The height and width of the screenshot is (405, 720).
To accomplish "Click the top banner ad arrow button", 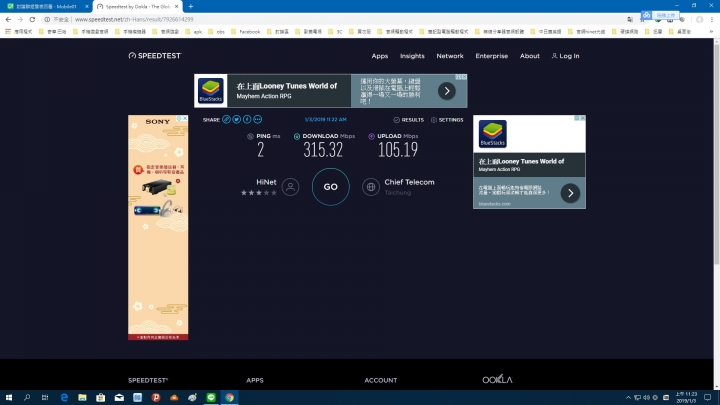I will point(446,91).
